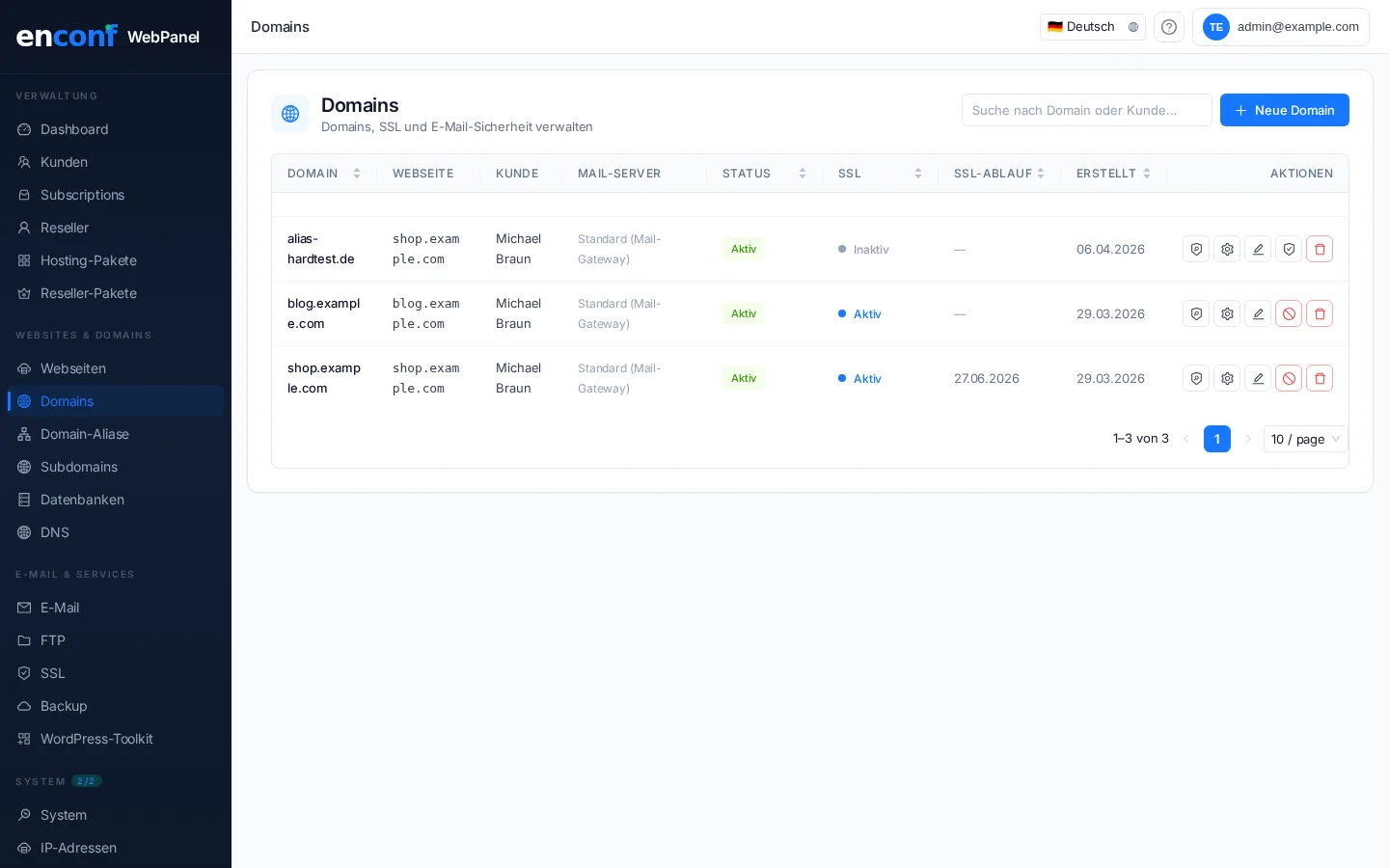This screenshot has width=1389, height=868.
Task: Click red block icon in shop.example.com row
Action: [x=1288, y=378]
